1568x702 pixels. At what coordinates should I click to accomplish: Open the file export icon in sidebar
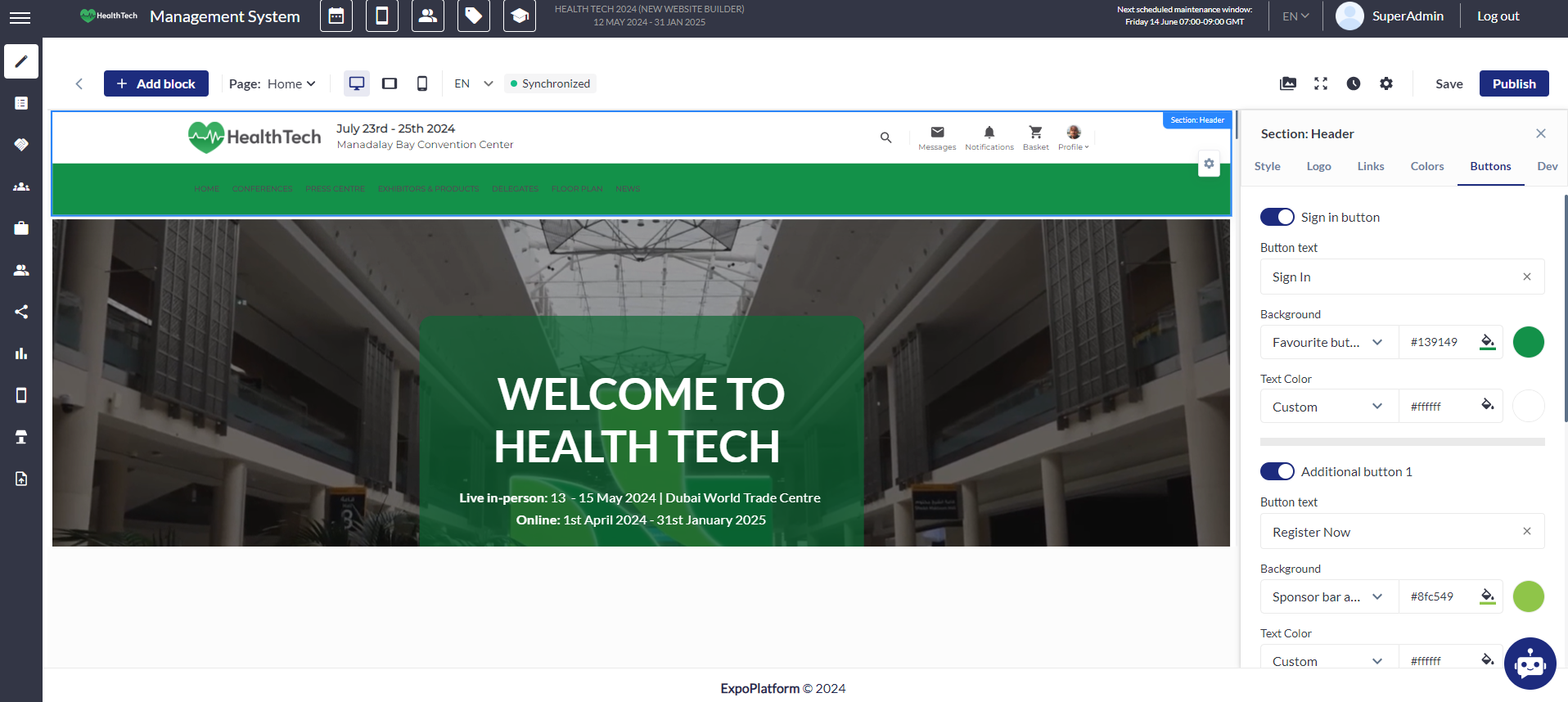click(x=21, y=479)
